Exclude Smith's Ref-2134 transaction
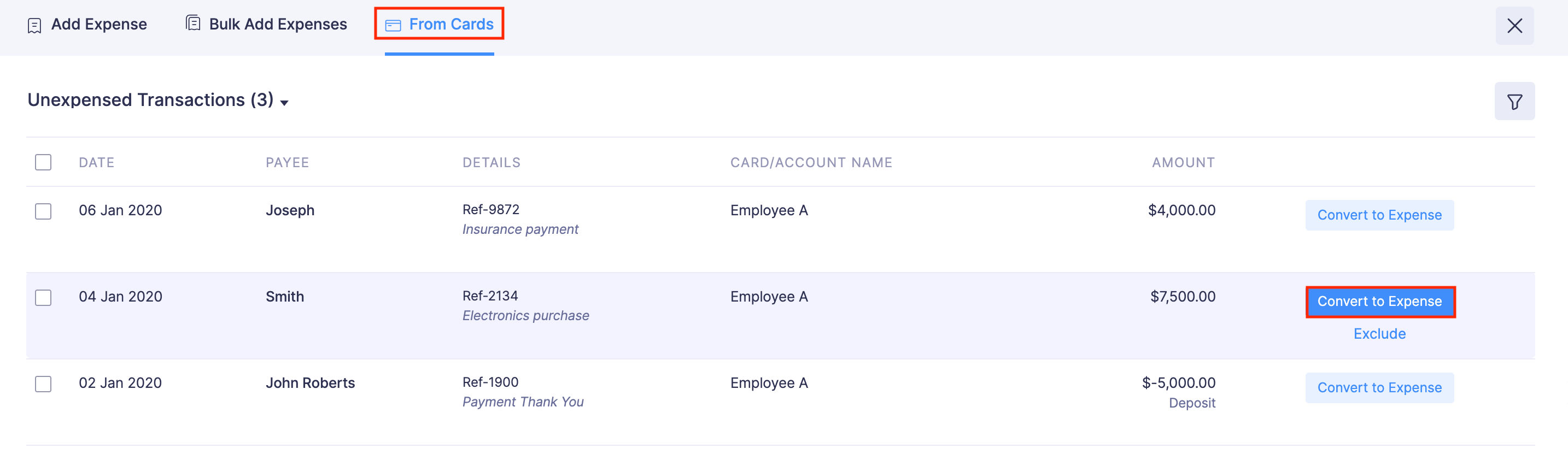The width and height of the screenshot is (1568, 460). pos(1380,333)
